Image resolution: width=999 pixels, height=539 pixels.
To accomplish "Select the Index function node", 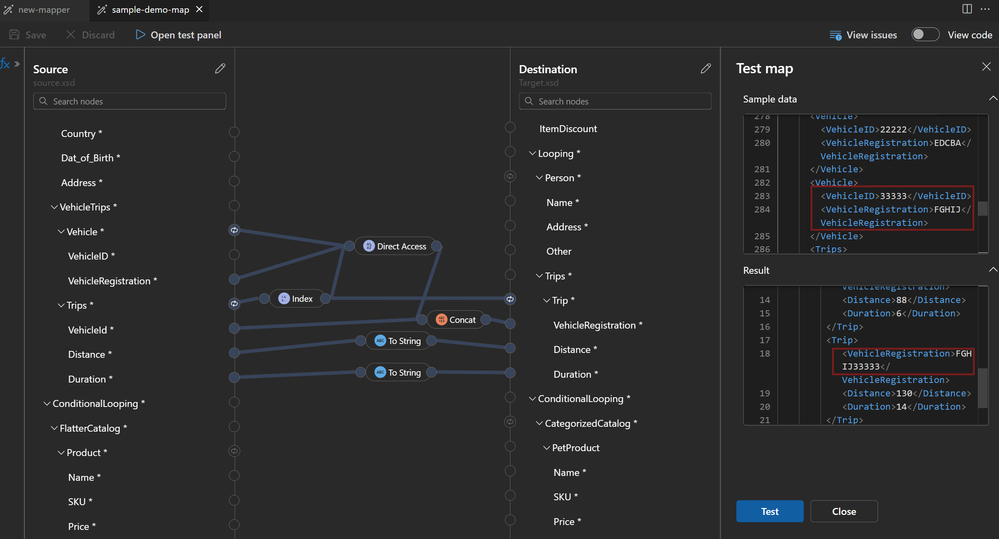I will [296, 298].
